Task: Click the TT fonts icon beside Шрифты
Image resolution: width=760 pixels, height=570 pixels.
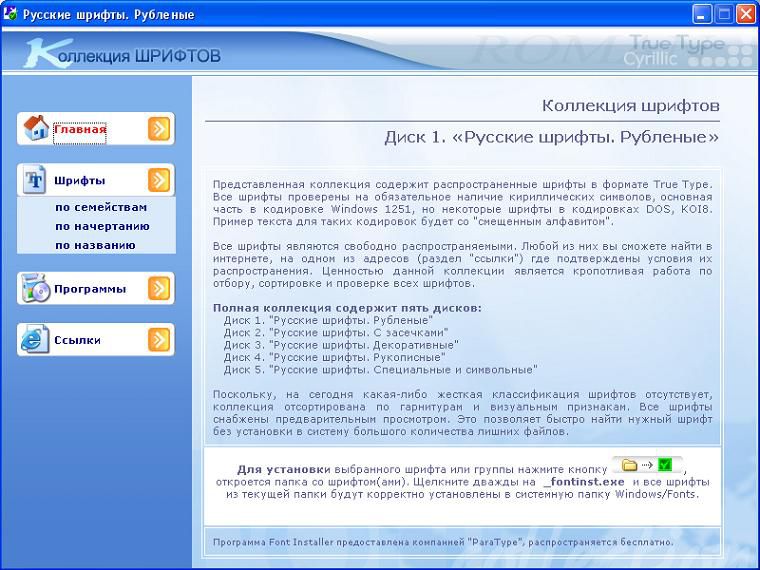Action: click(x=36, y=180)
